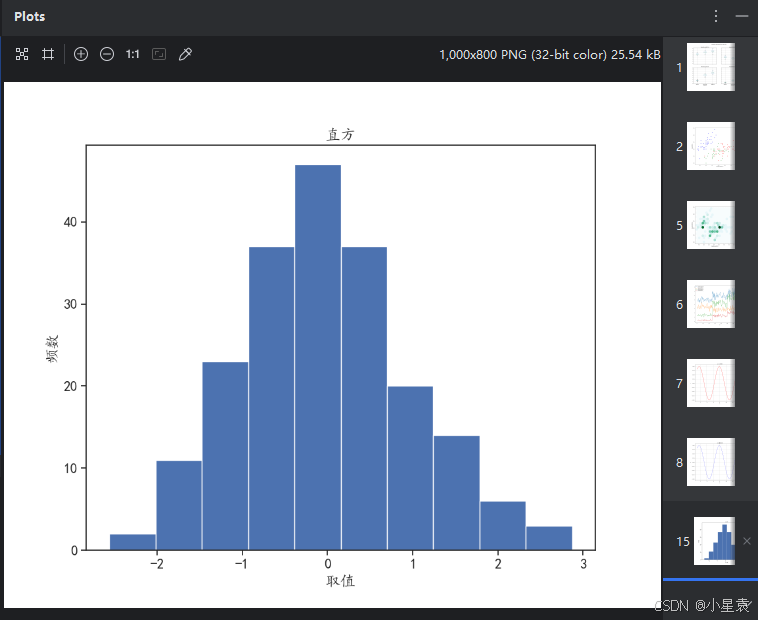Click the Fit Zoom to Window icon
This screenshot has height=620, width=758.
22,54
